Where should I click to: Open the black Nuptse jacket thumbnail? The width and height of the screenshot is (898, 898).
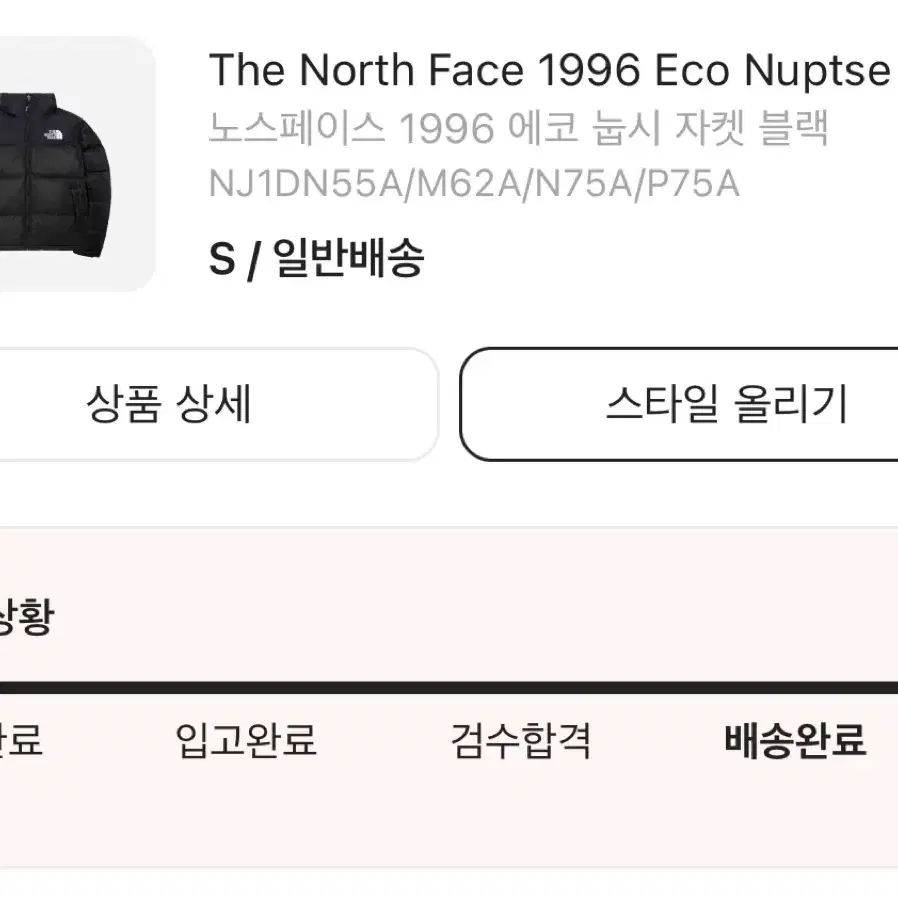coord(72,164)
